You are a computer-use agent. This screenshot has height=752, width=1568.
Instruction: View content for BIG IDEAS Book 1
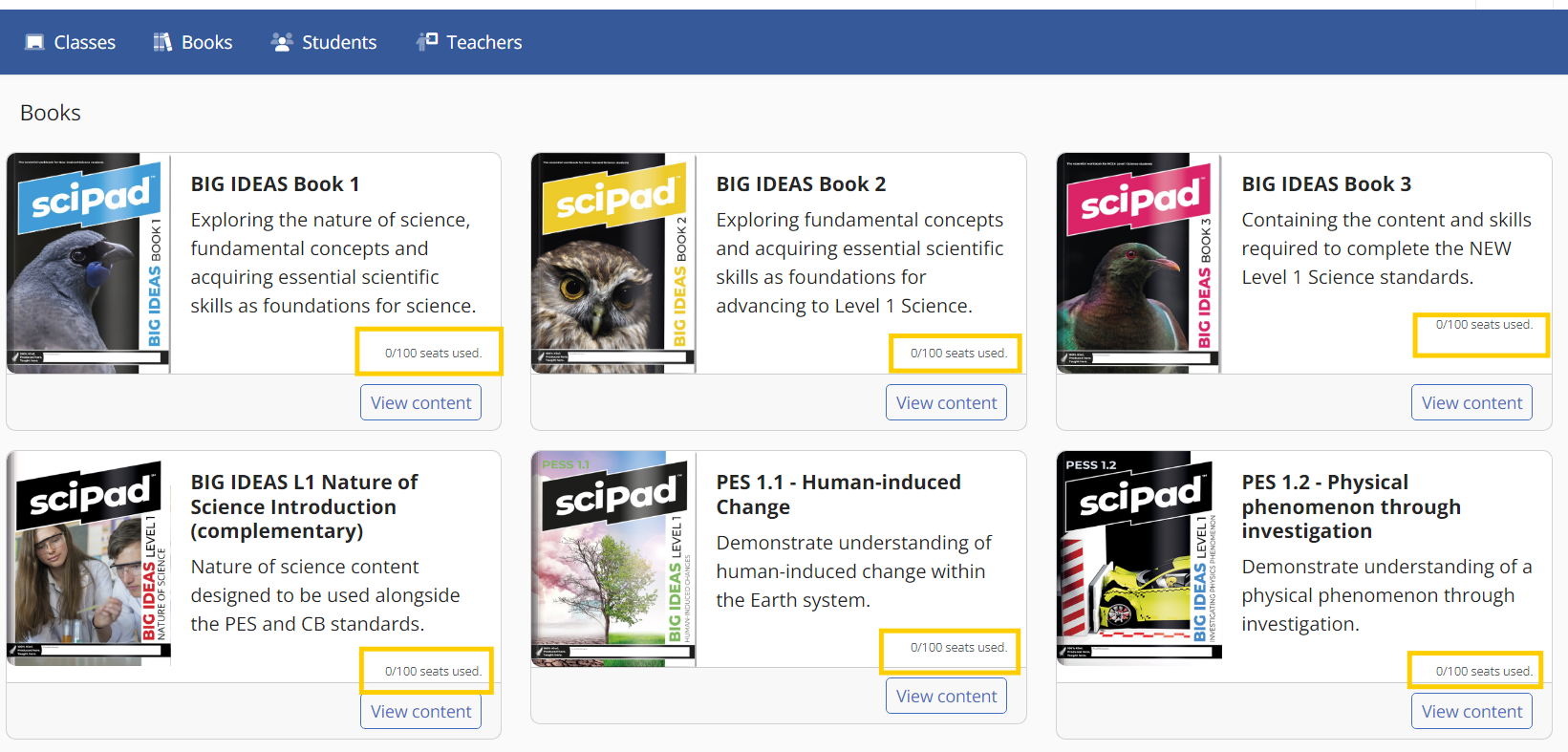tap(420, 402)
